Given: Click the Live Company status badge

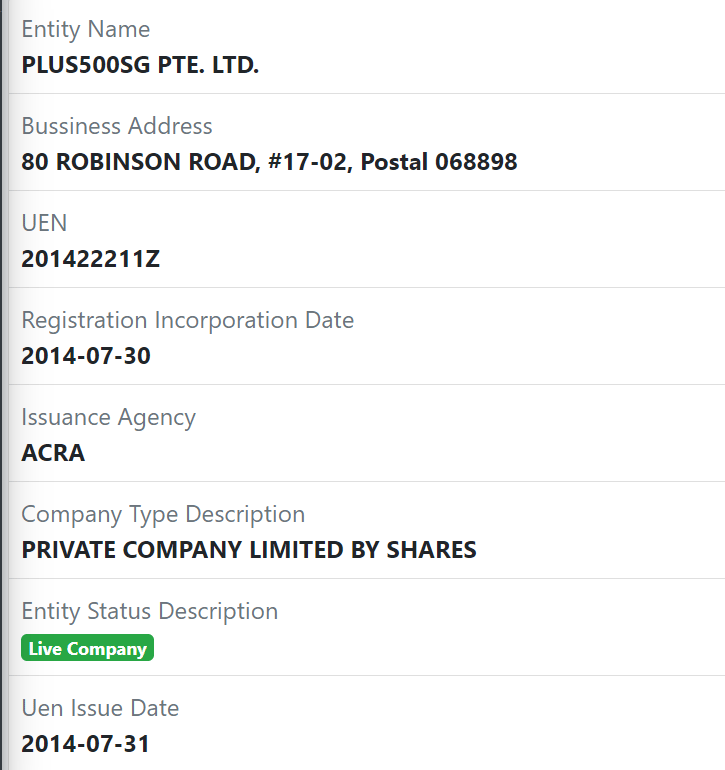Looking at the screenshot, I should pyautogui.click(x=87, y=649).
